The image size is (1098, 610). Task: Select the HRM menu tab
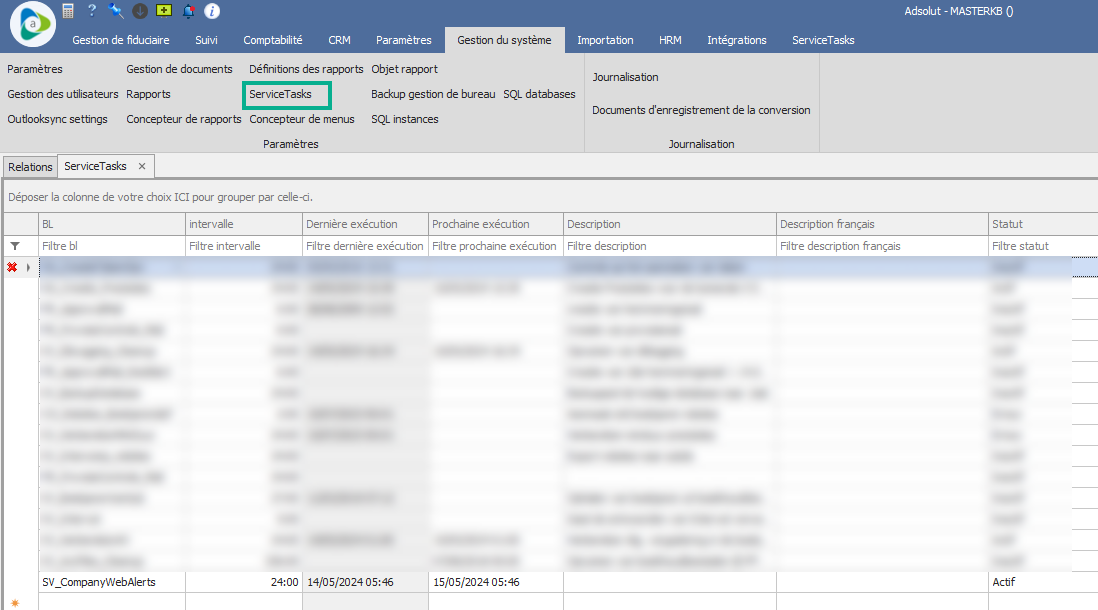[x=670, y=40]
